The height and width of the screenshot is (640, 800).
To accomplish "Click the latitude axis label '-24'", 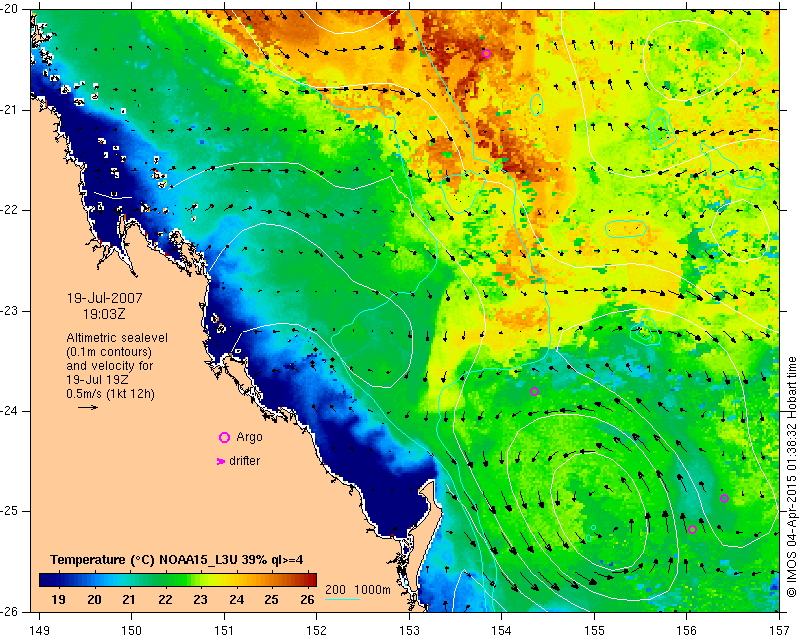I will point(11,411).
